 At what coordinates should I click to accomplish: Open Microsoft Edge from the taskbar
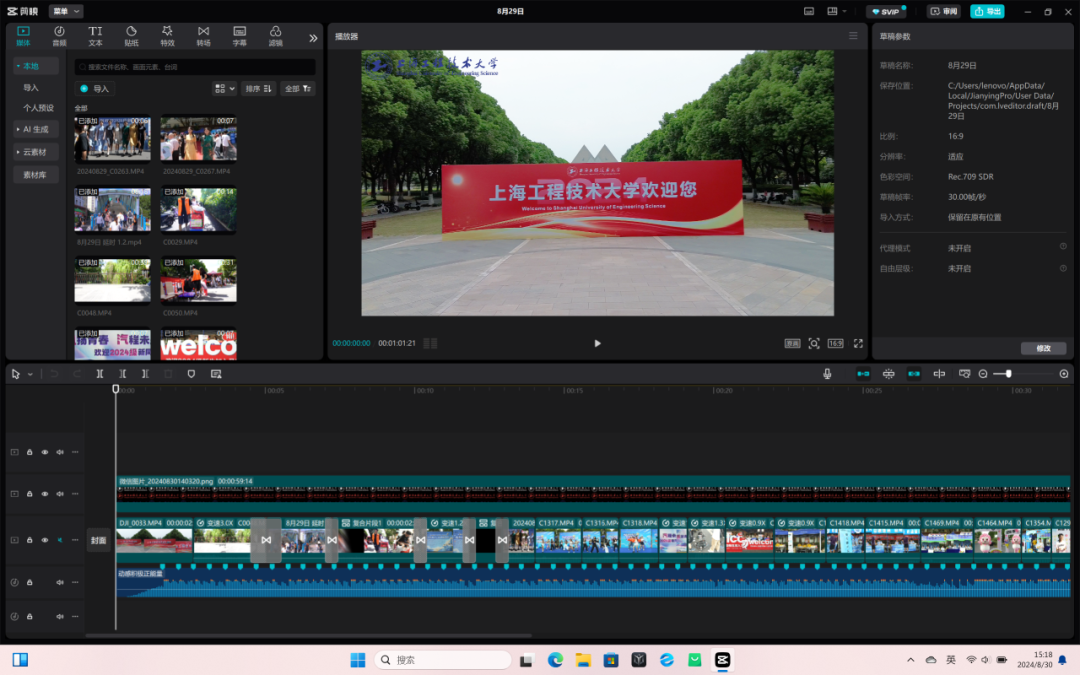(x=555, y=660)
